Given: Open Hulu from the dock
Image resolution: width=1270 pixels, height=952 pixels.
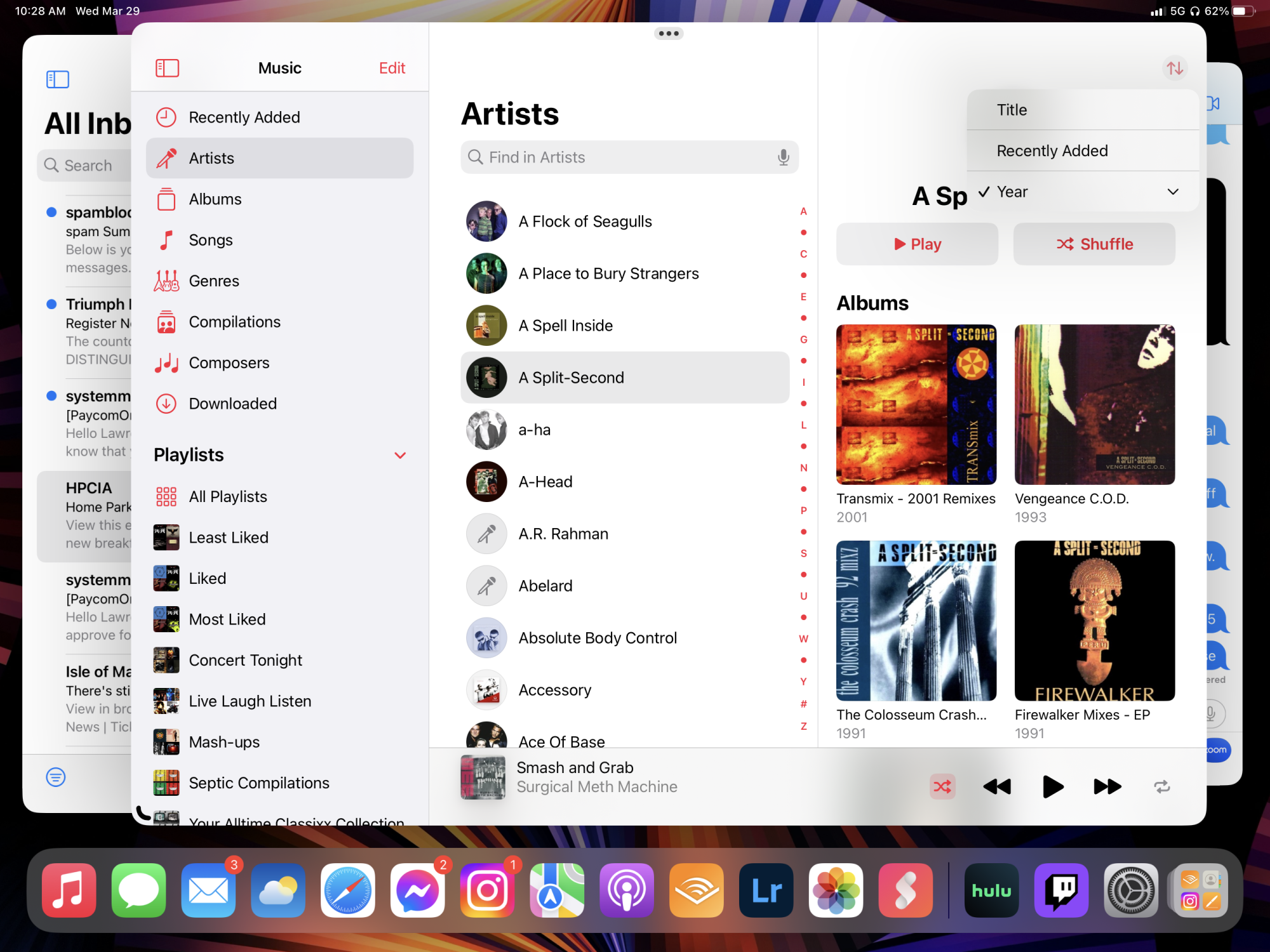Looking at the screenshot, I should click(x=992, y=890).
